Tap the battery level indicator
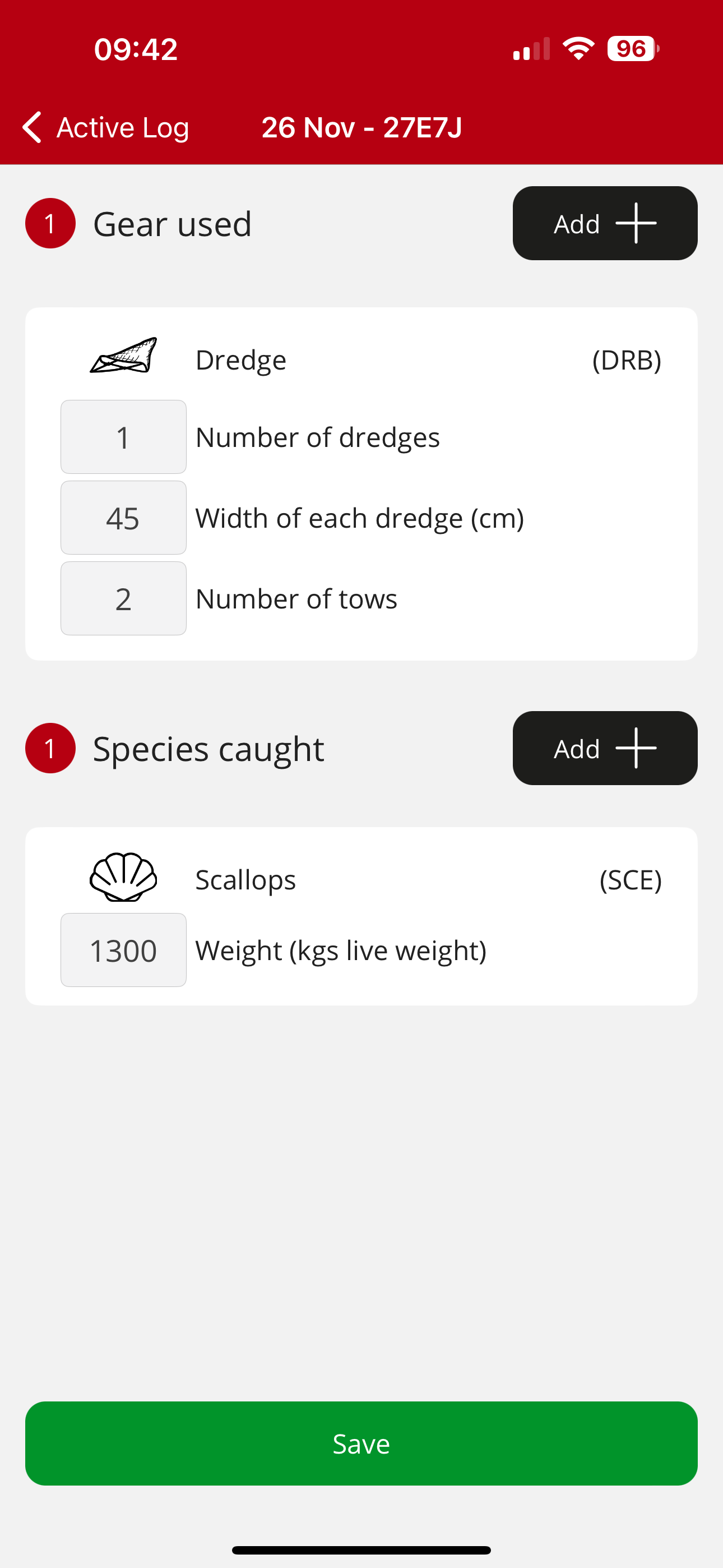This screenshot has width=723, height=1568. click(x=632, y=49)
